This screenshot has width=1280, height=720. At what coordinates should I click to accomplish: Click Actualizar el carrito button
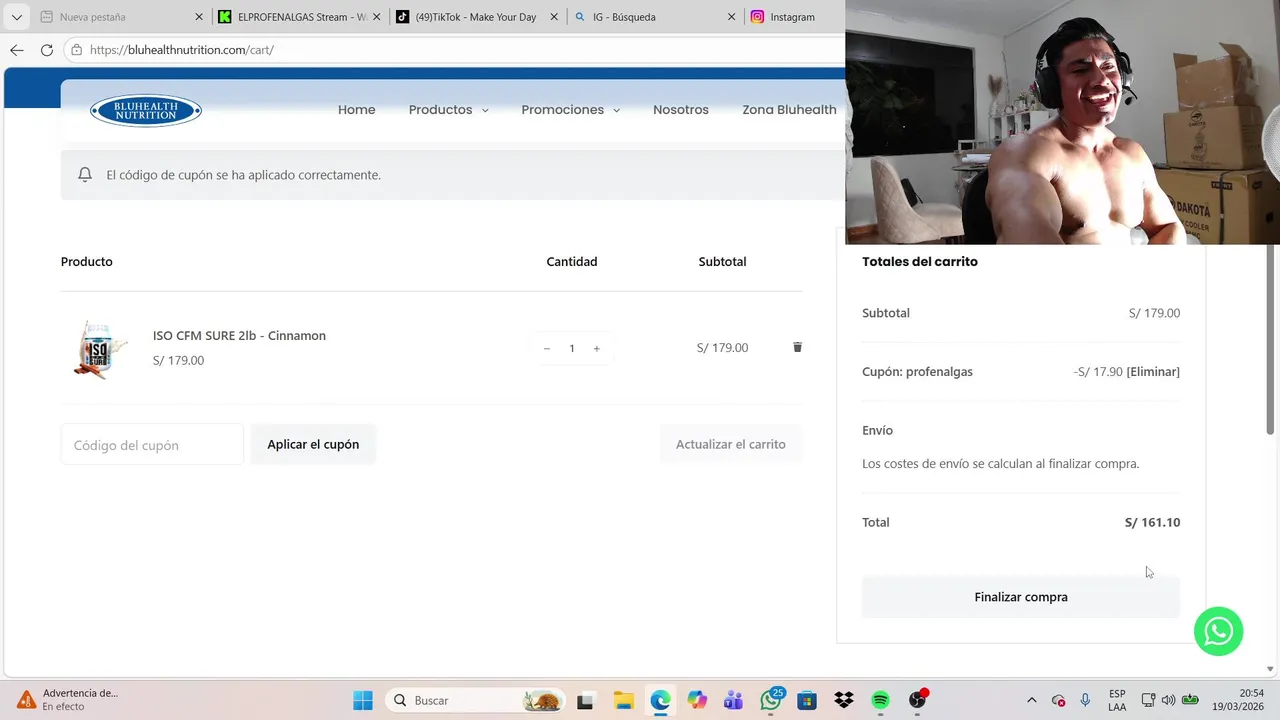tap(731, 444)
